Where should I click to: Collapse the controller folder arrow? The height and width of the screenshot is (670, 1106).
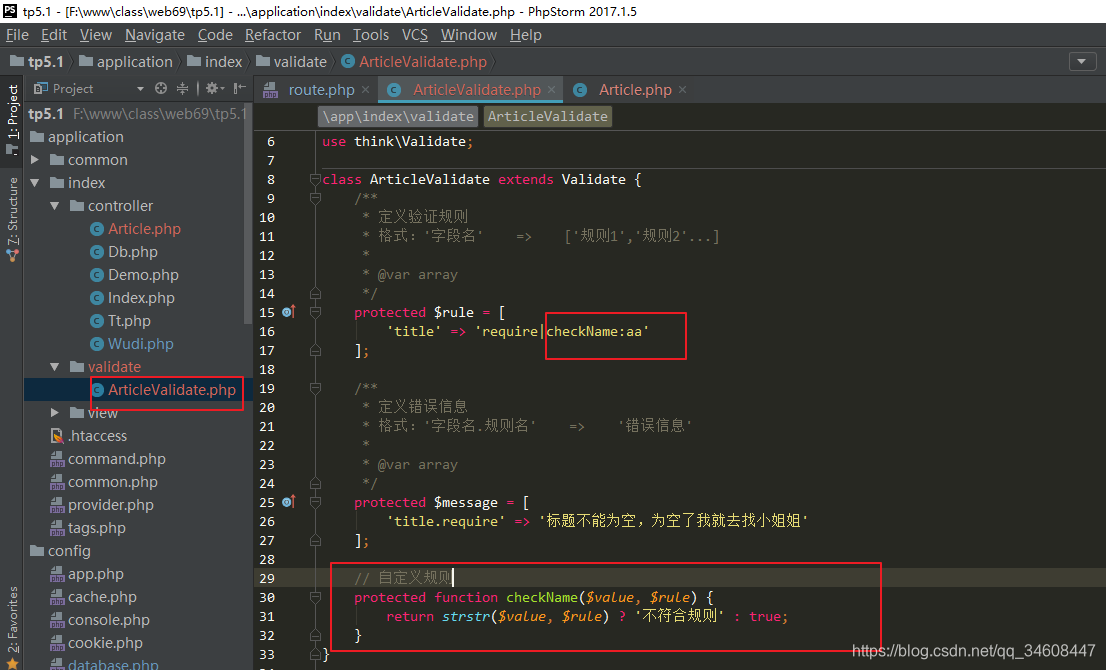[x=55, y=206]
